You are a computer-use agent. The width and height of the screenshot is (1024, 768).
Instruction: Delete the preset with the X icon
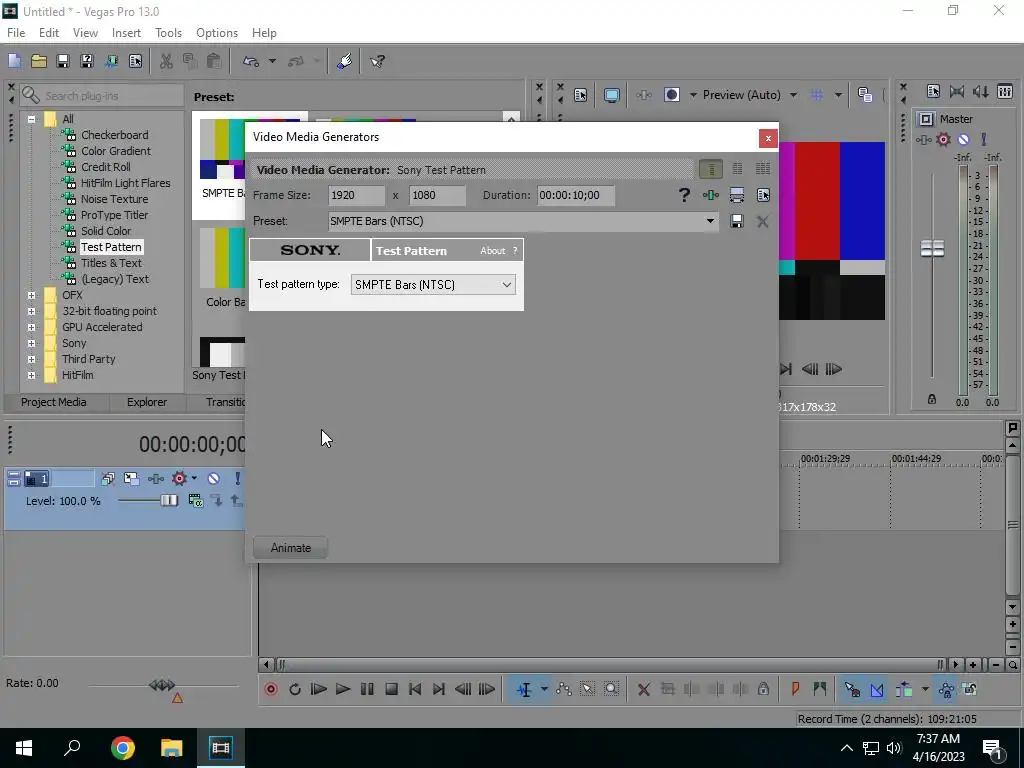[762, 221]
